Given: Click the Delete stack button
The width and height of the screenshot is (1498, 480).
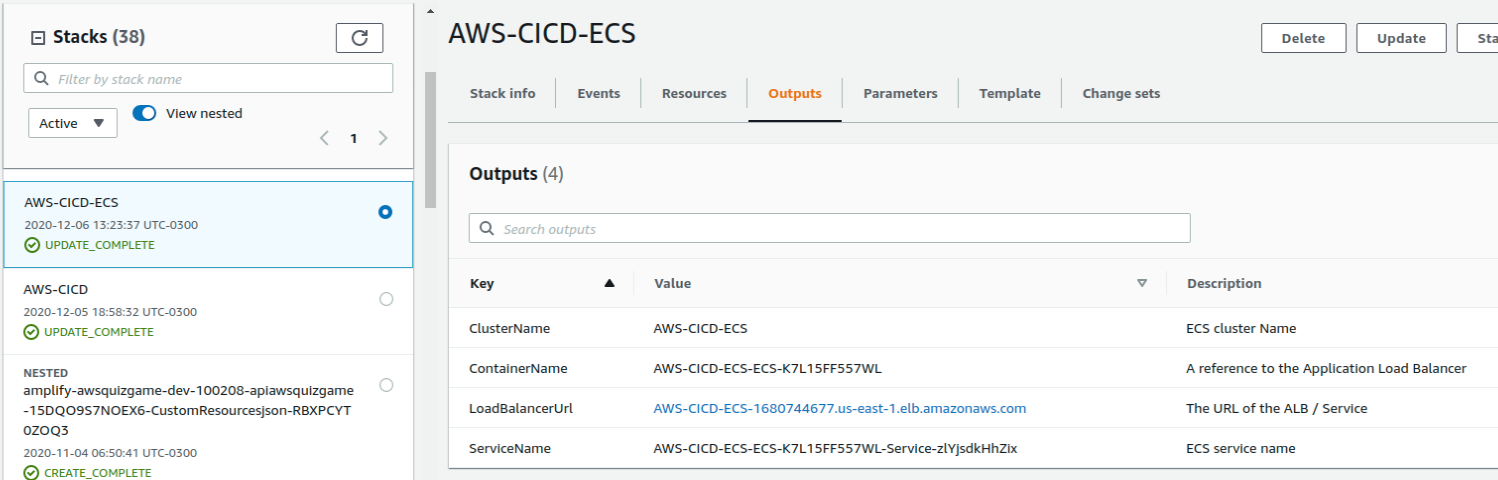Looking at the screenshot, I should (x=1303, y=38).
